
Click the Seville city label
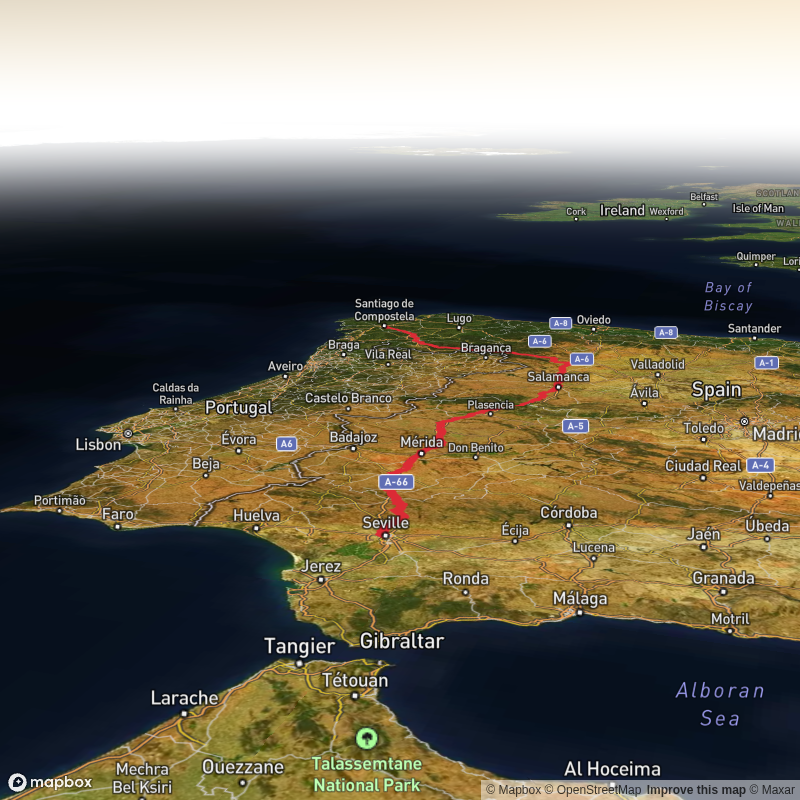386,523
